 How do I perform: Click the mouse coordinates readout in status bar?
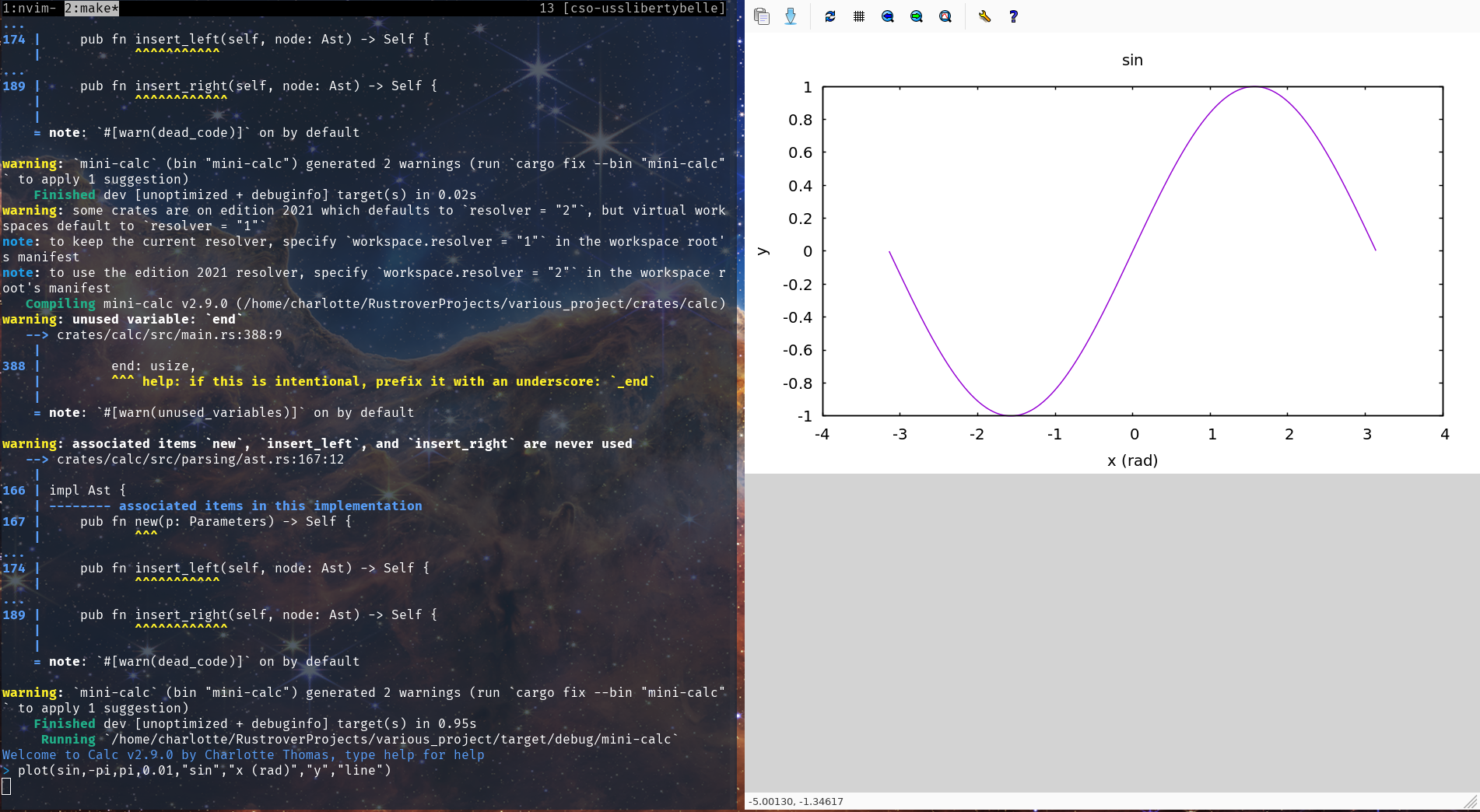[x=795, y=802]
